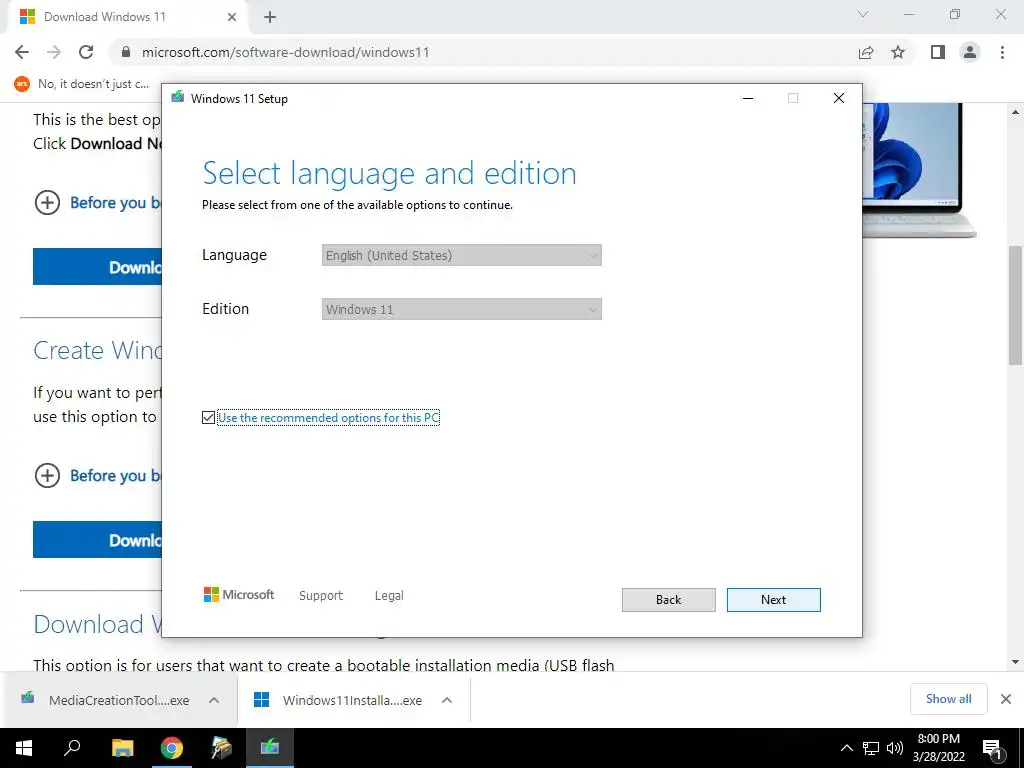This screenshot has width=1024, height=768.
Task: Click the page scrollbar down arrow
Action: pyautogui.click(x=1016, y=662)
